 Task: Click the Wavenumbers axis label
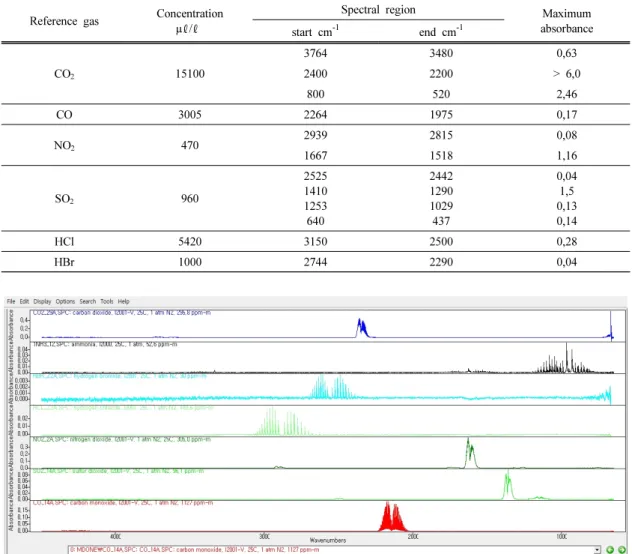click(x=328, y=540)
